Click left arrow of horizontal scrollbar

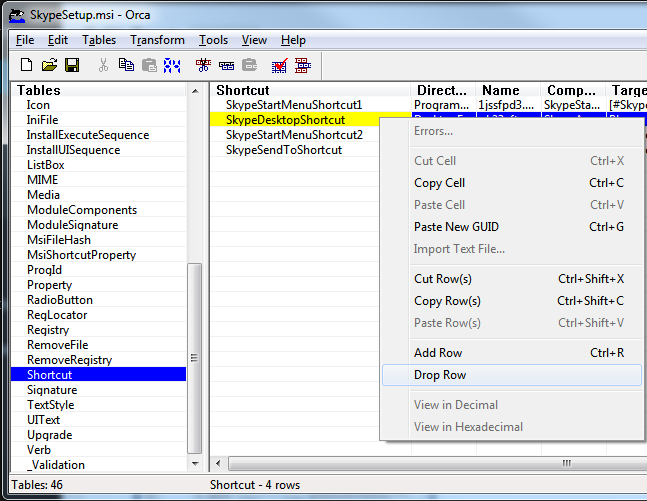[x=218, y=463]
